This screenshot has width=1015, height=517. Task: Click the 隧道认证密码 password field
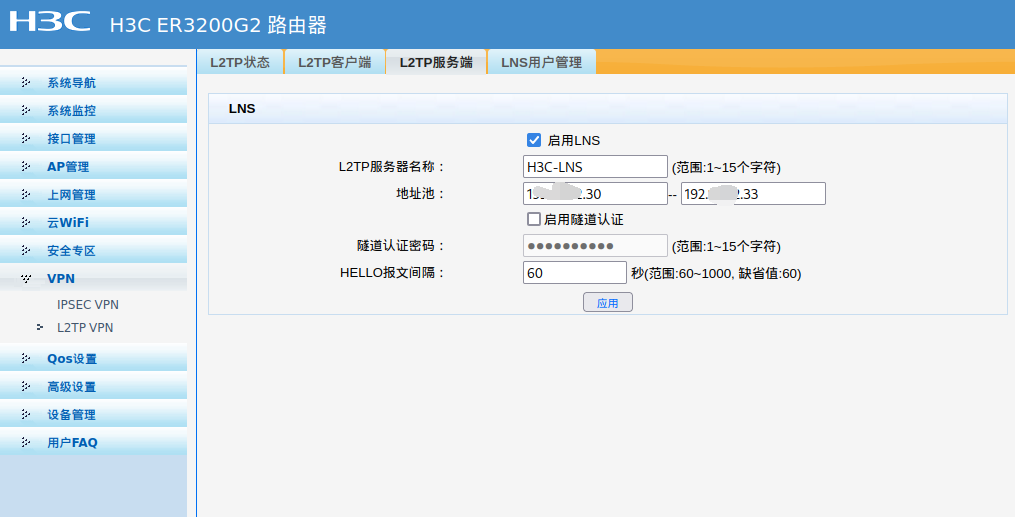pos(595,246)
